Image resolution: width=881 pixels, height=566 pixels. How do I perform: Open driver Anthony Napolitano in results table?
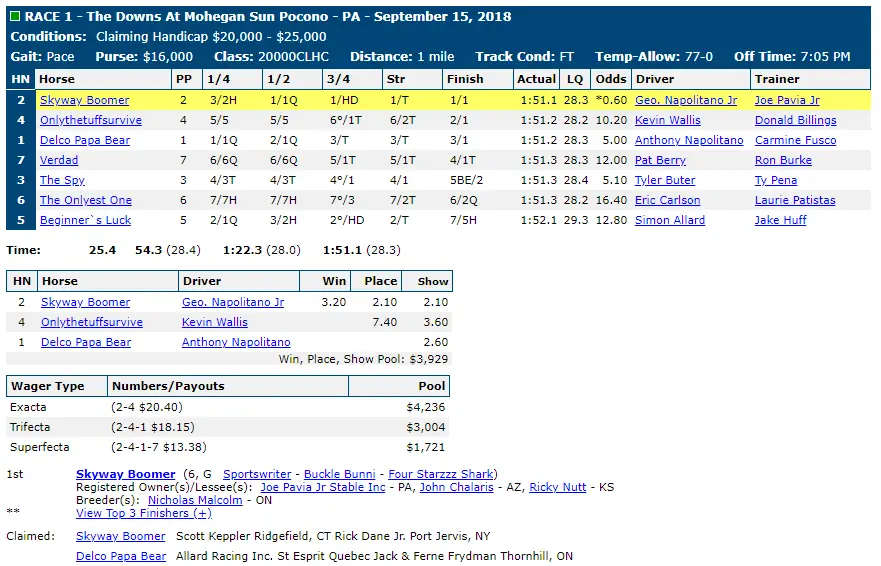689,140
